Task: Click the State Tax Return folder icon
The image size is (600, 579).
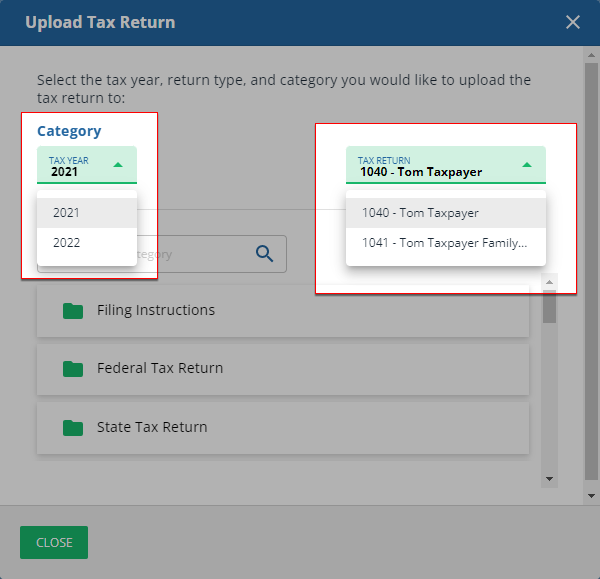Action: 73,428
